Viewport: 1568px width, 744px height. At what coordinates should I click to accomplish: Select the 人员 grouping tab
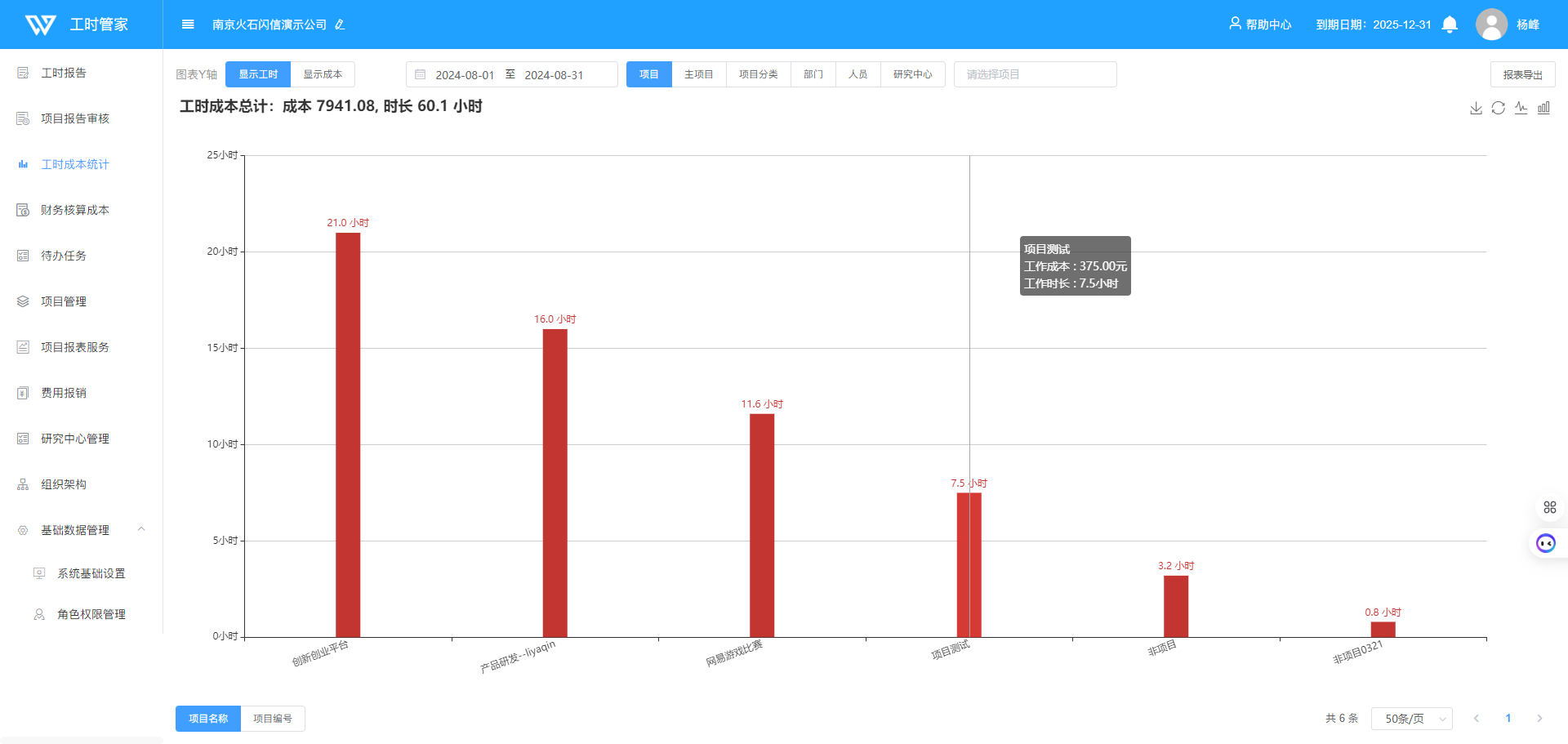858,74
